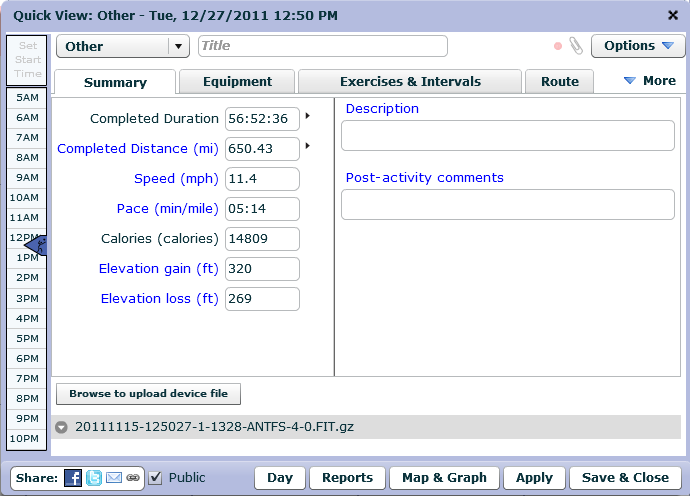Switch to the Equipment tab

pos(237,81)
